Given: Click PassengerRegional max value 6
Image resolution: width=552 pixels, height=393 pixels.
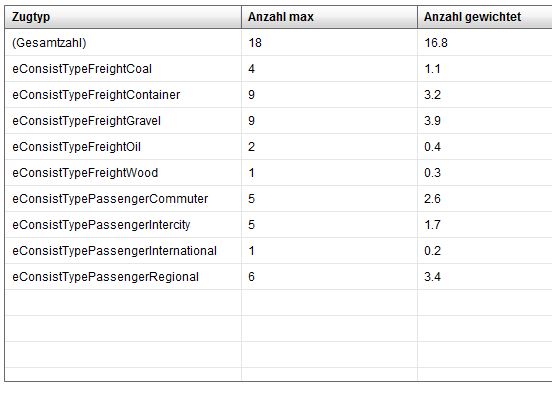Looking at the screenshot, I should click(251, 277).
